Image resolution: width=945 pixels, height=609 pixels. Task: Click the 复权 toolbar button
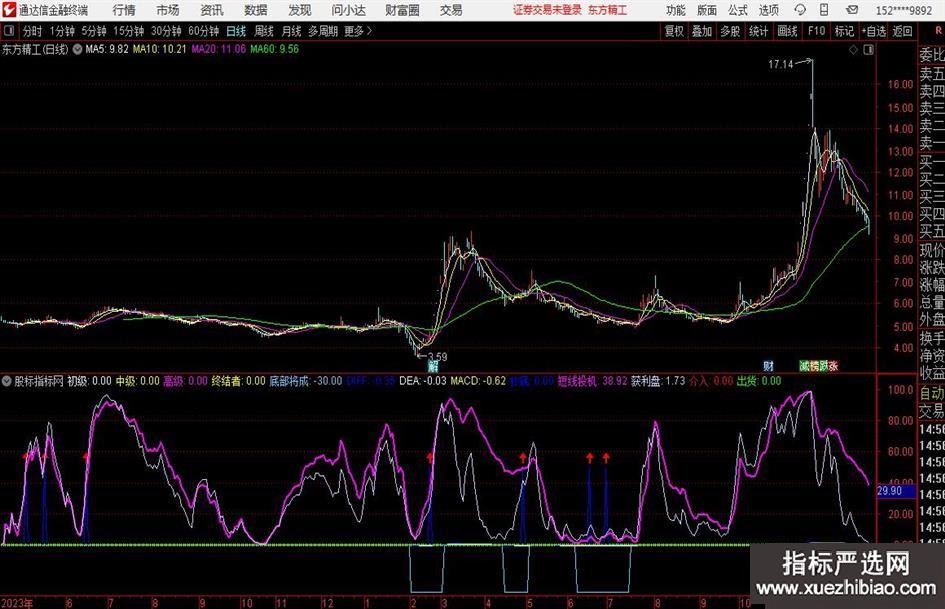[674, 31]
